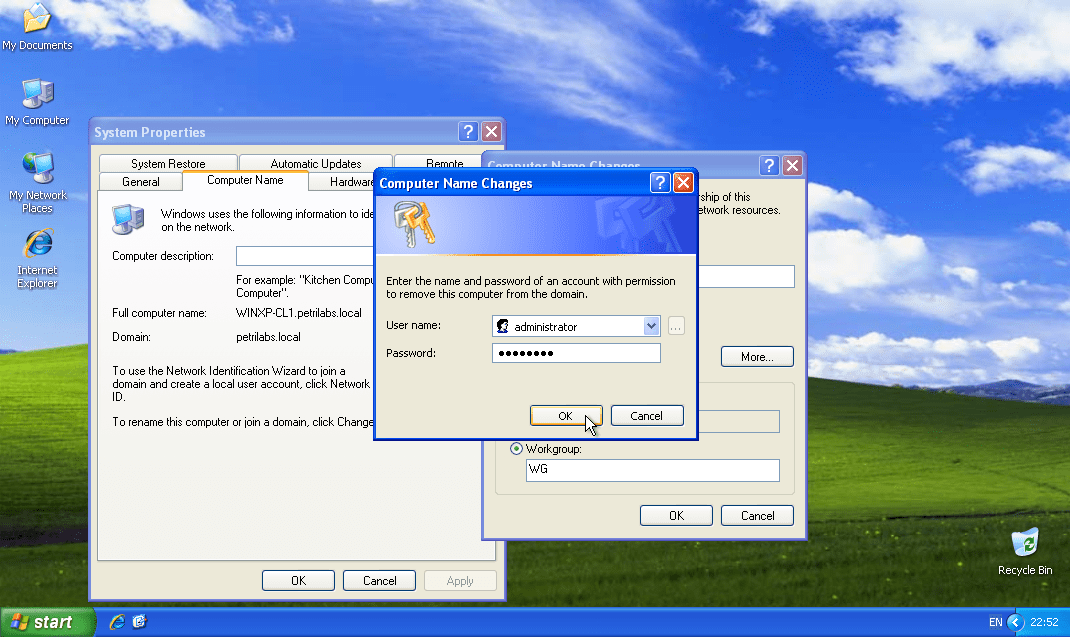
Task: Launch Internet Explorer from the quick launch bar
Action: [x=117, y=621]
